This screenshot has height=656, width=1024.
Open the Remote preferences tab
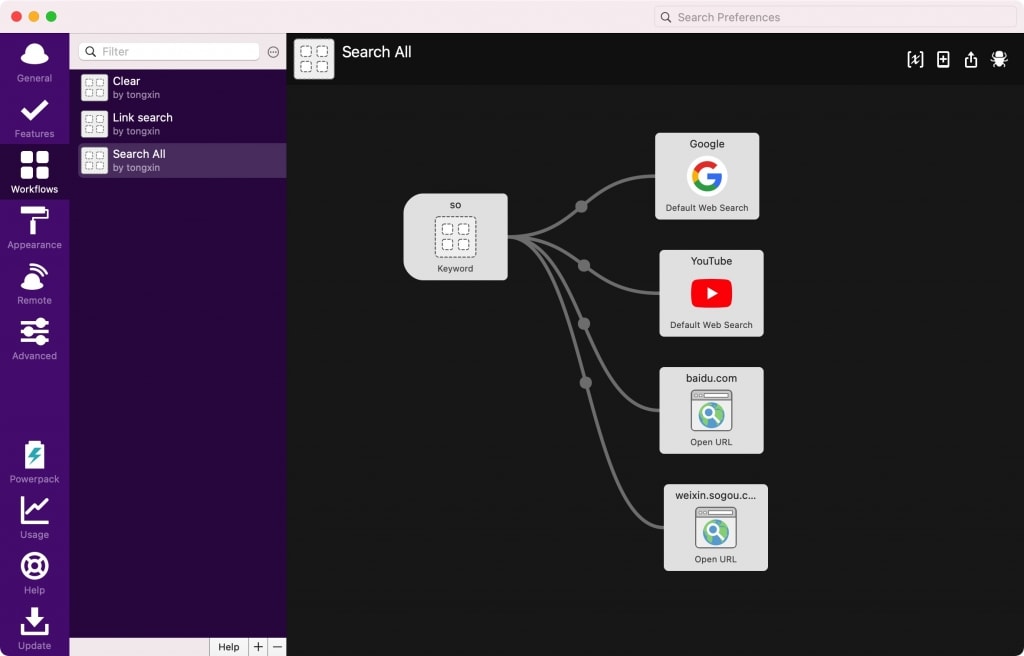pos(34,284)
